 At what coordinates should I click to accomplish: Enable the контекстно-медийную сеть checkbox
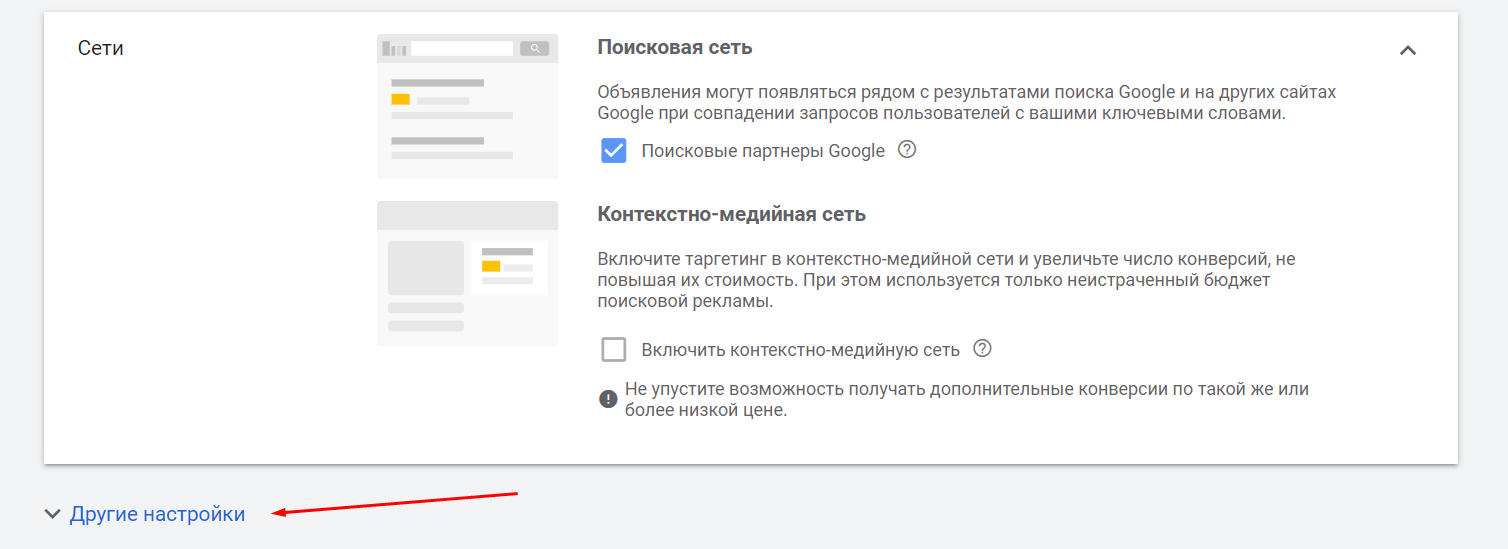tap(613, 349)
